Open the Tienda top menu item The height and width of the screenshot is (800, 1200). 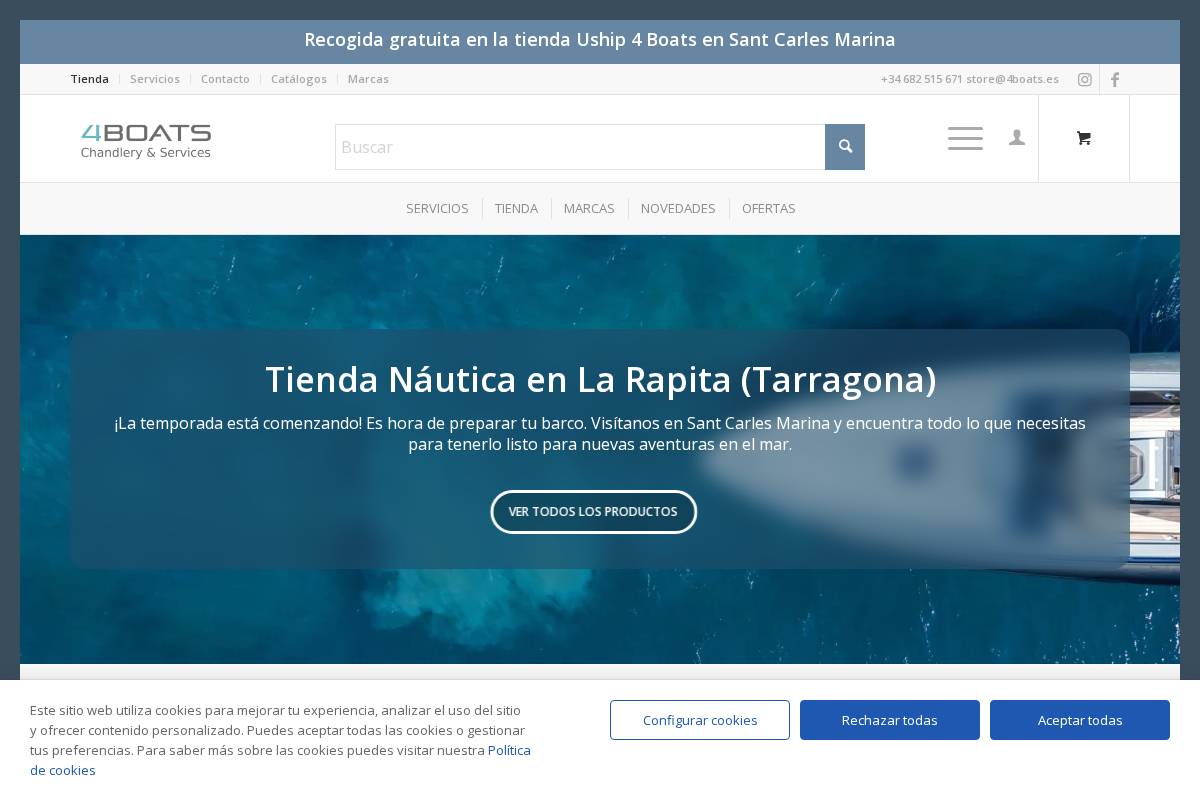click(x=90, y=79)
